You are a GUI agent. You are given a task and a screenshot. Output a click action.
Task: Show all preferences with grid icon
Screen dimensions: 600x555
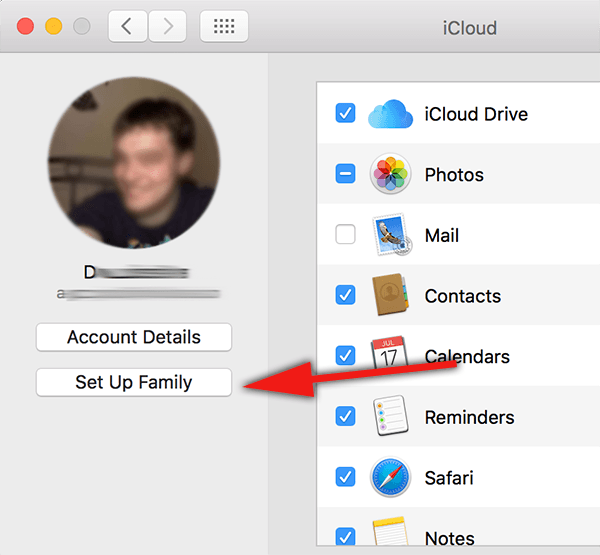point(224,26)
